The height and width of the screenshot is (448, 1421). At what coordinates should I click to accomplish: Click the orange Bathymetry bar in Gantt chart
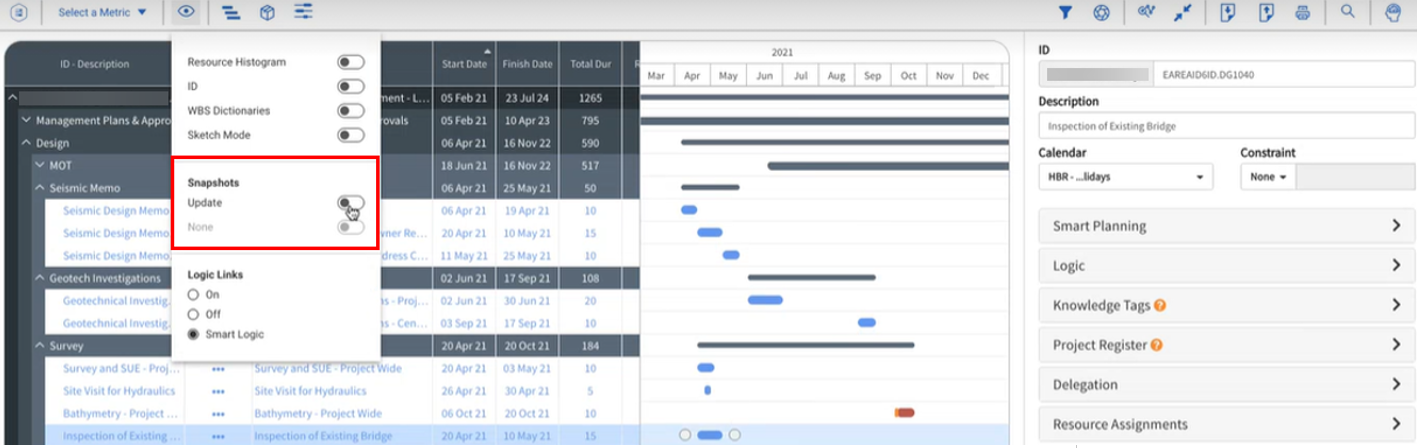[904, 412]
